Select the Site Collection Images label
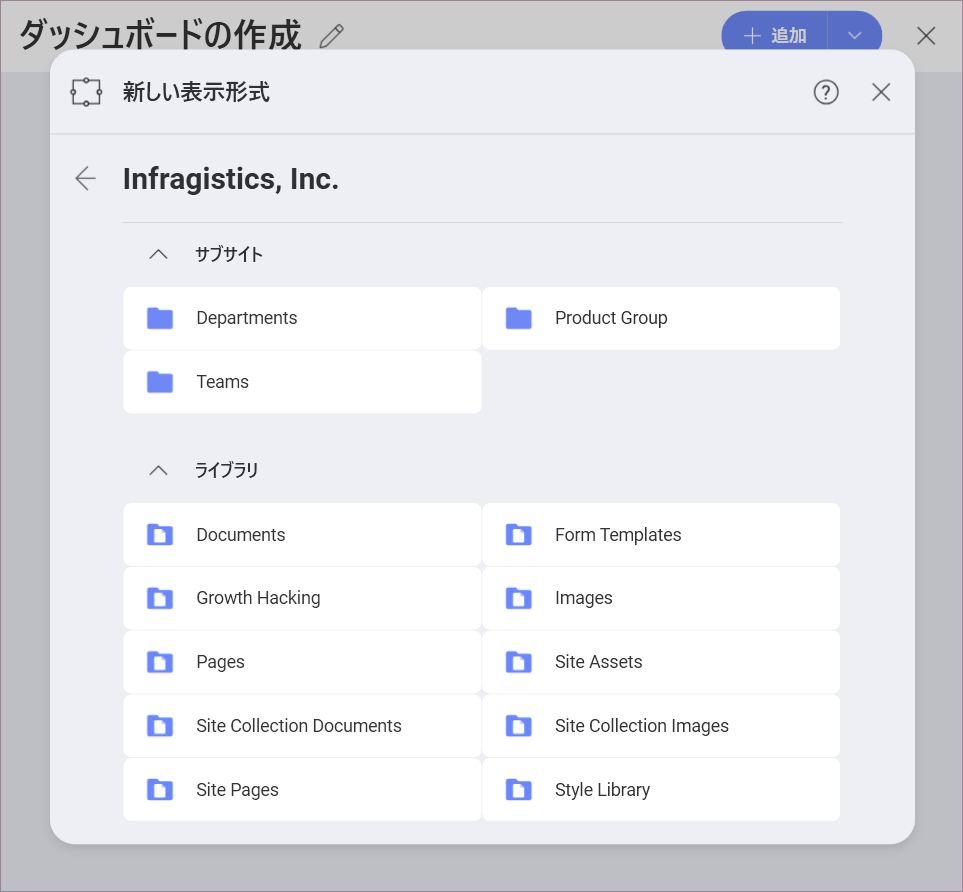Screen dimensions: 963x892 point(642,726)
